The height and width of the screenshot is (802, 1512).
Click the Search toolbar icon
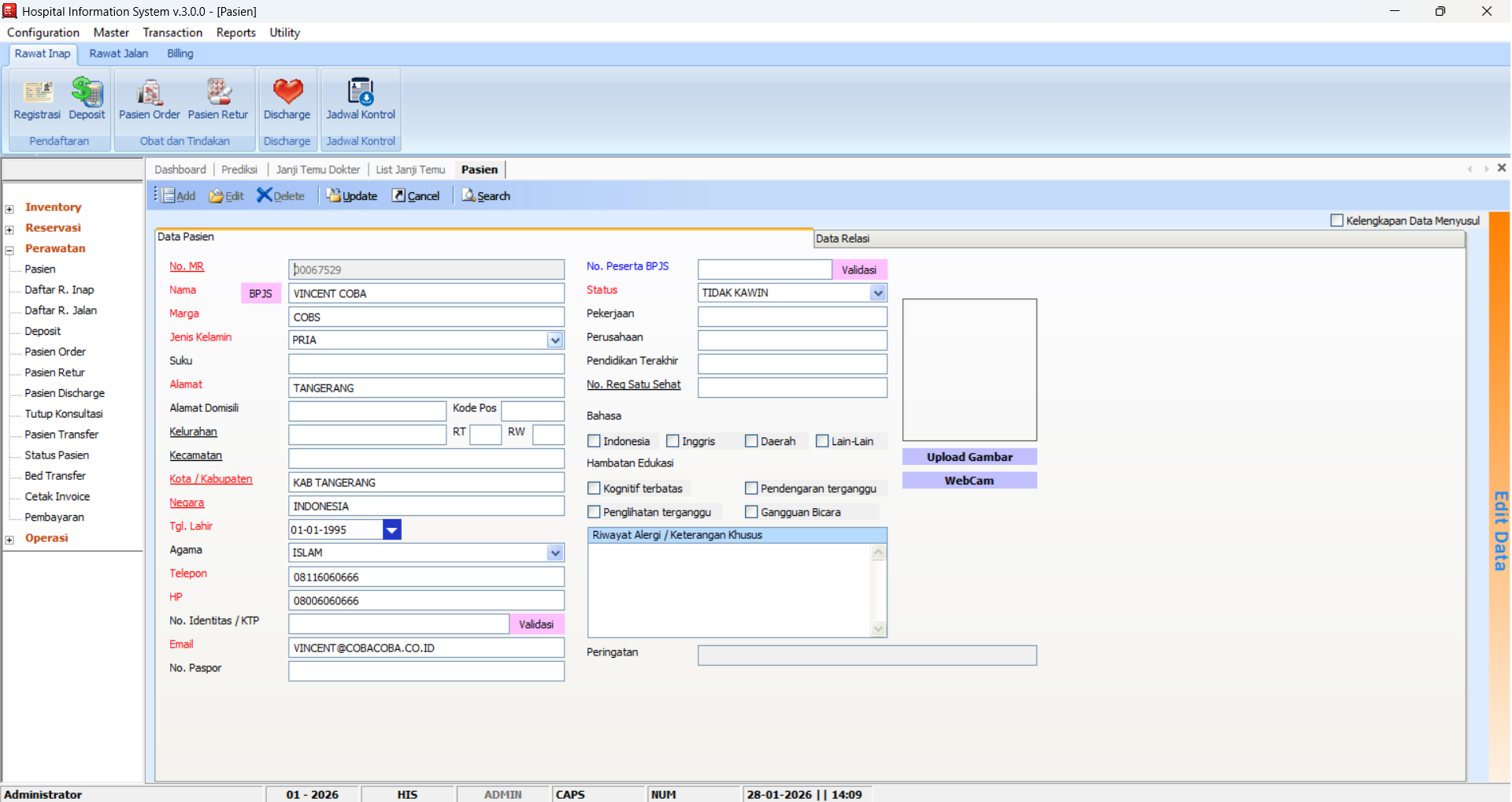[486, 196]
